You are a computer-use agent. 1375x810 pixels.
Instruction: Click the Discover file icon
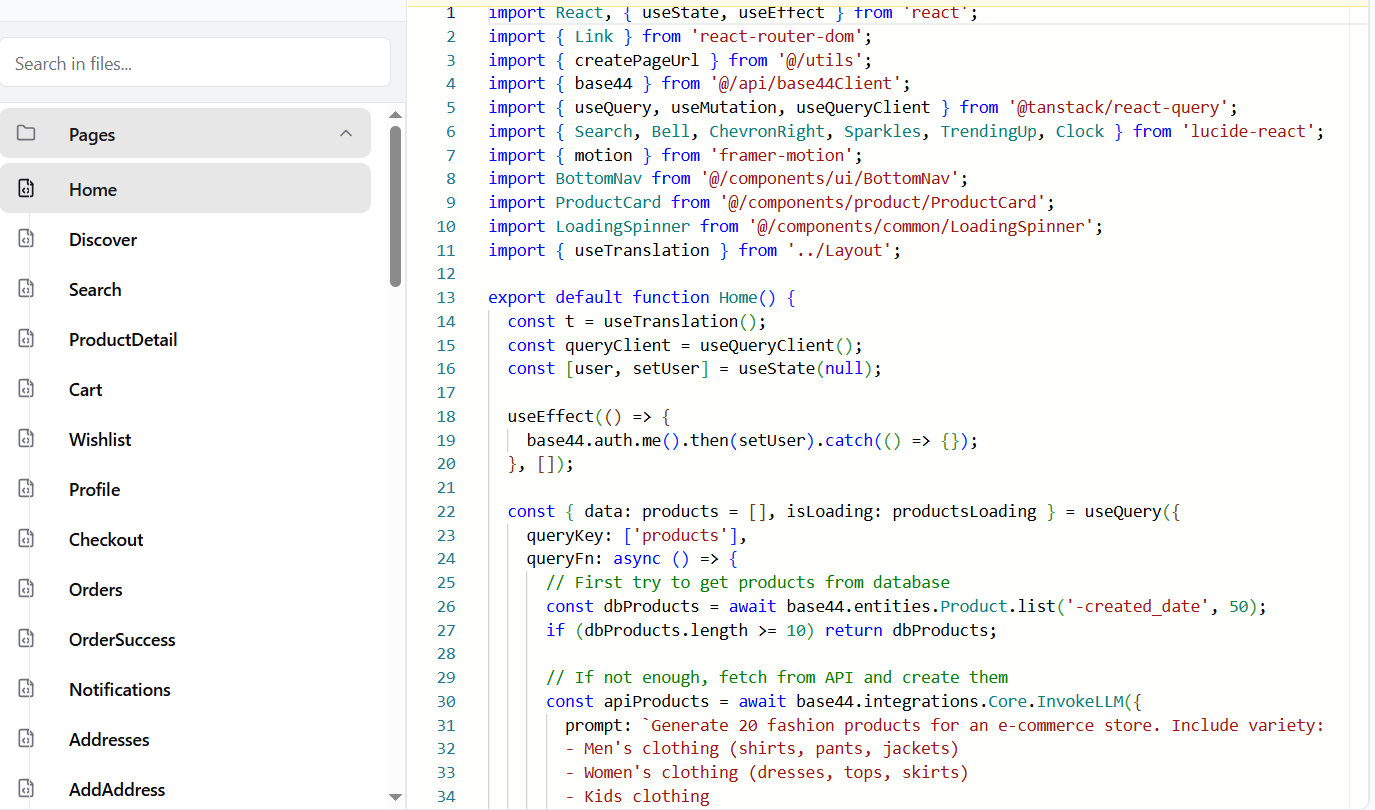click(x=27, y=239)
